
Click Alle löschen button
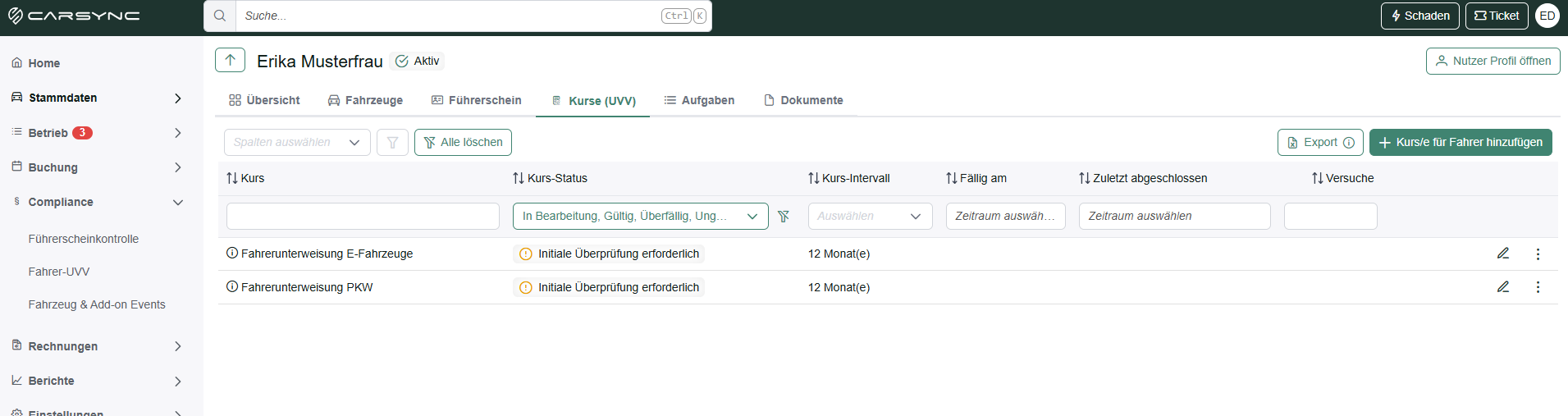tap(463, 142)
